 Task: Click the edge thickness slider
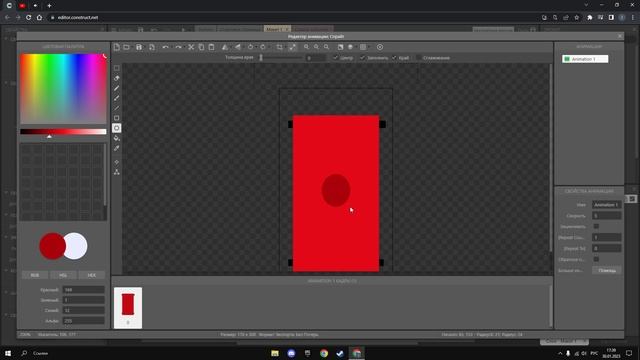(x=281, y=58)
